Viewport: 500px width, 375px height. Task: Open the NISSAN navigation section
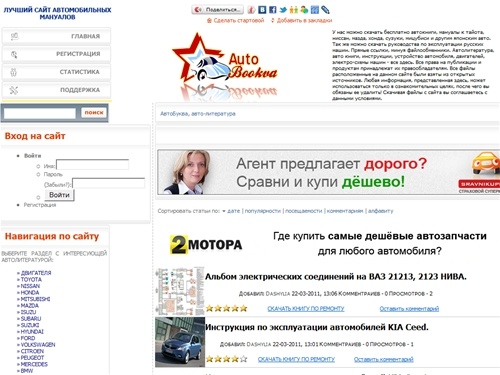click(30, 286)
